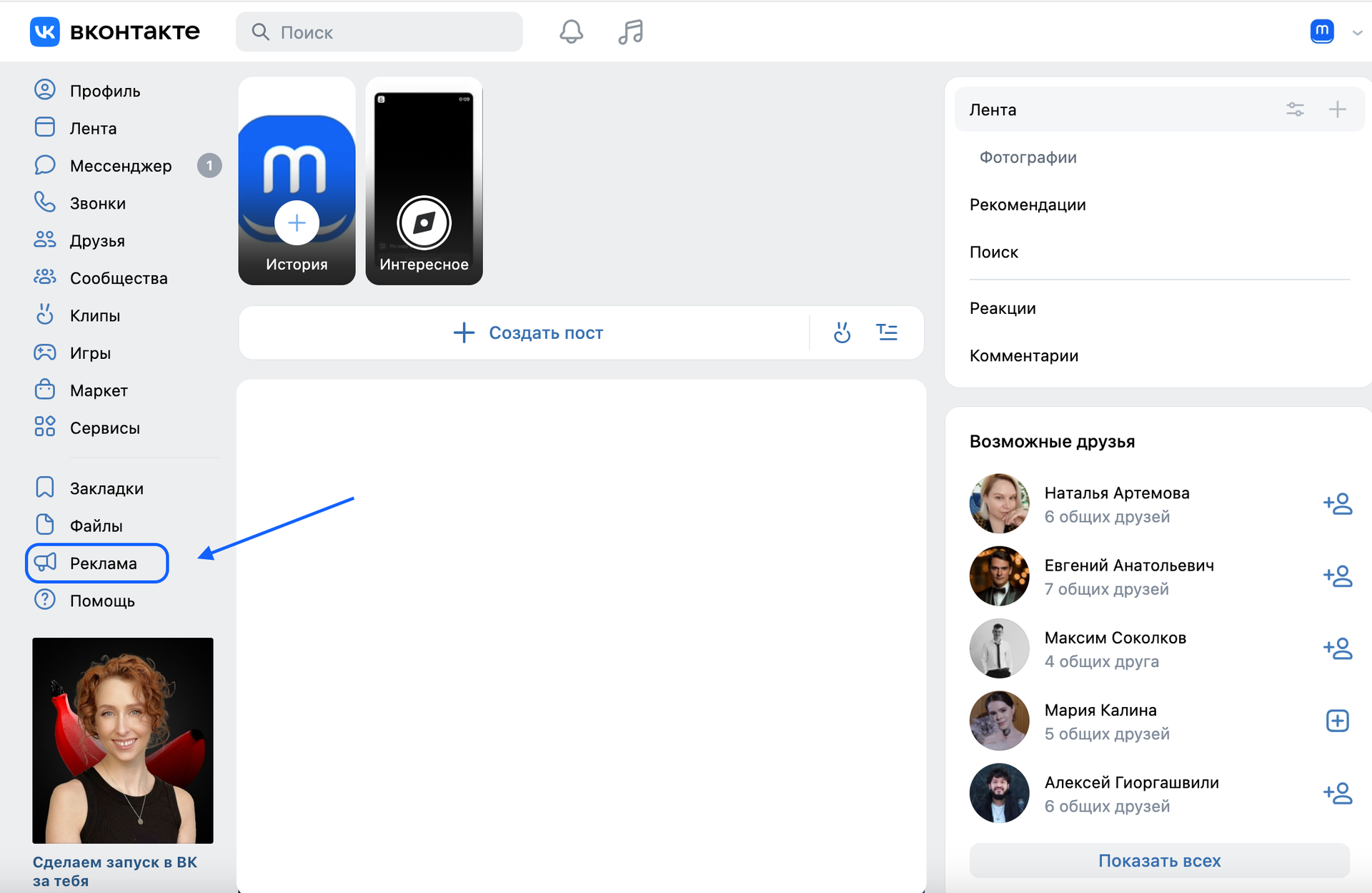Click the search field Поиск

pos(379,32)
